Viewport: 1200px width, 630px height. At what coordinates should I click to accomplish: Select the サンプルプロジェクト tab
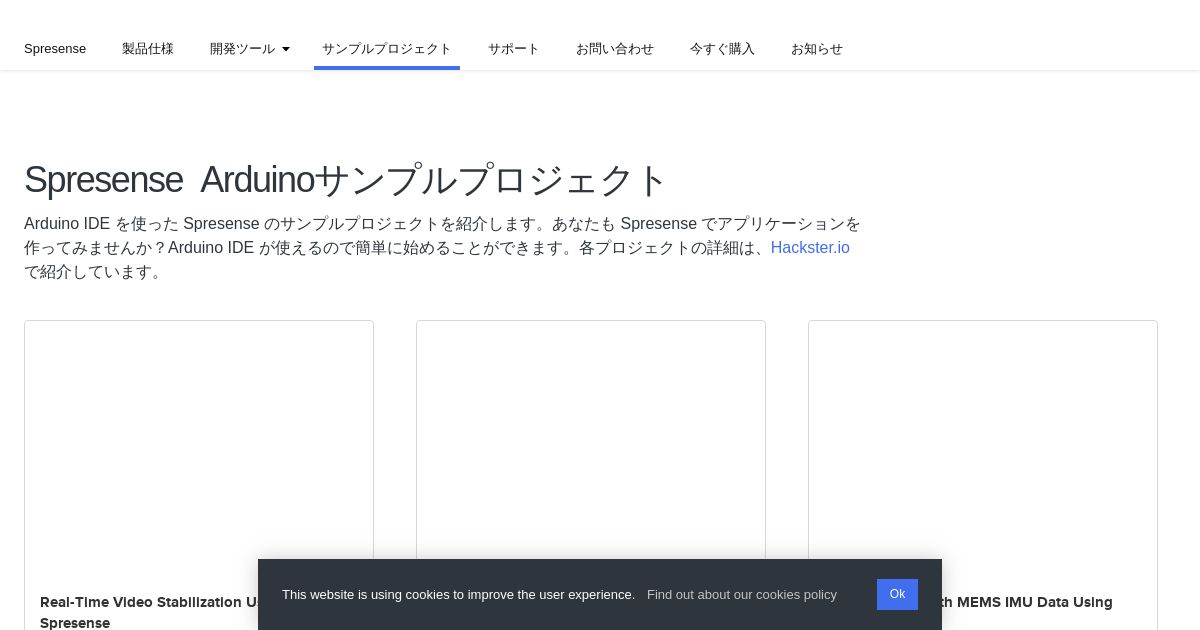[x=387, y=48]
